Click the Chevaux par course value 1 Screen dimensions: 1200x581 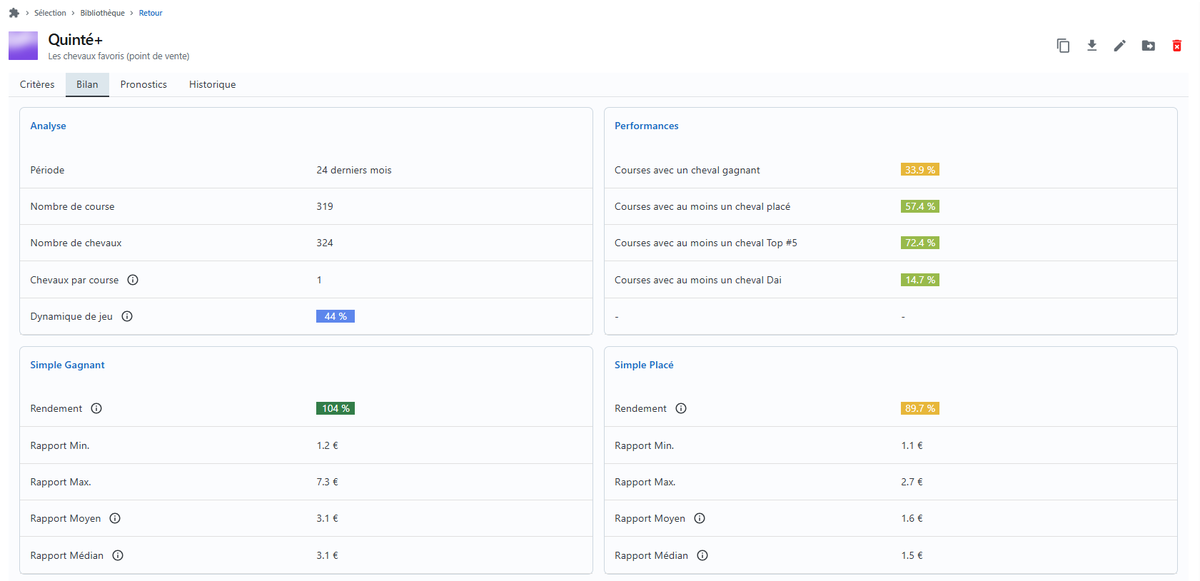319,280
